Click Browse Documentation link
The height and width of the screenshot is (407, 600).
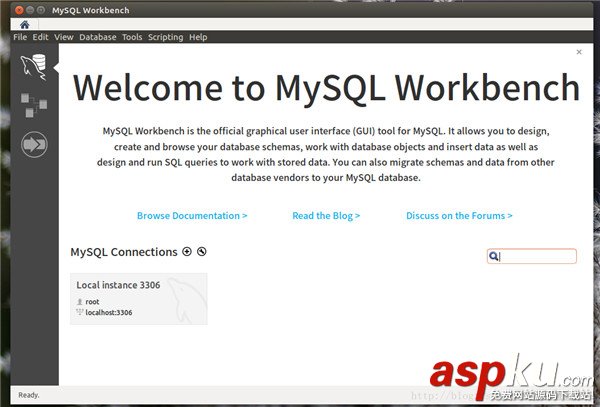tap(192, 216)
